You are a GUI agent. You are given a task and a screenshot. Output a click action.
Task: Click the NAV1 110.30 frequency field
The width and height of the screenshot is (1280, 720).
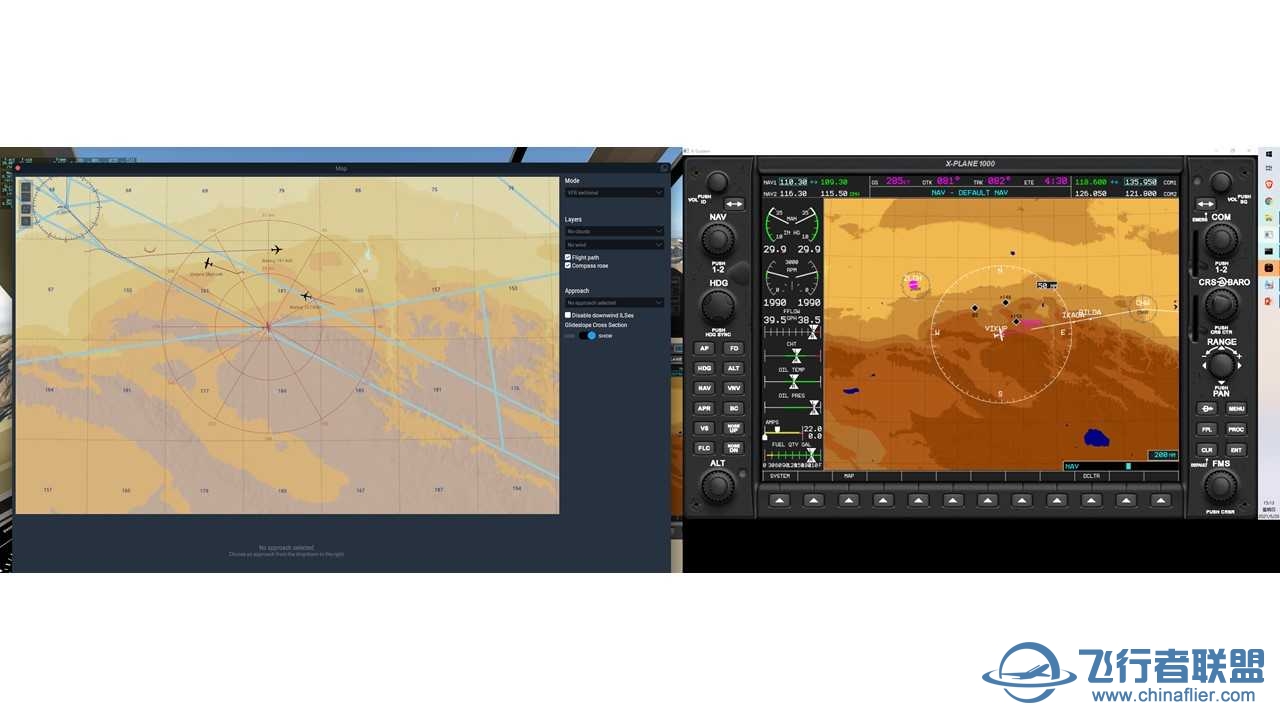[793, 182]
